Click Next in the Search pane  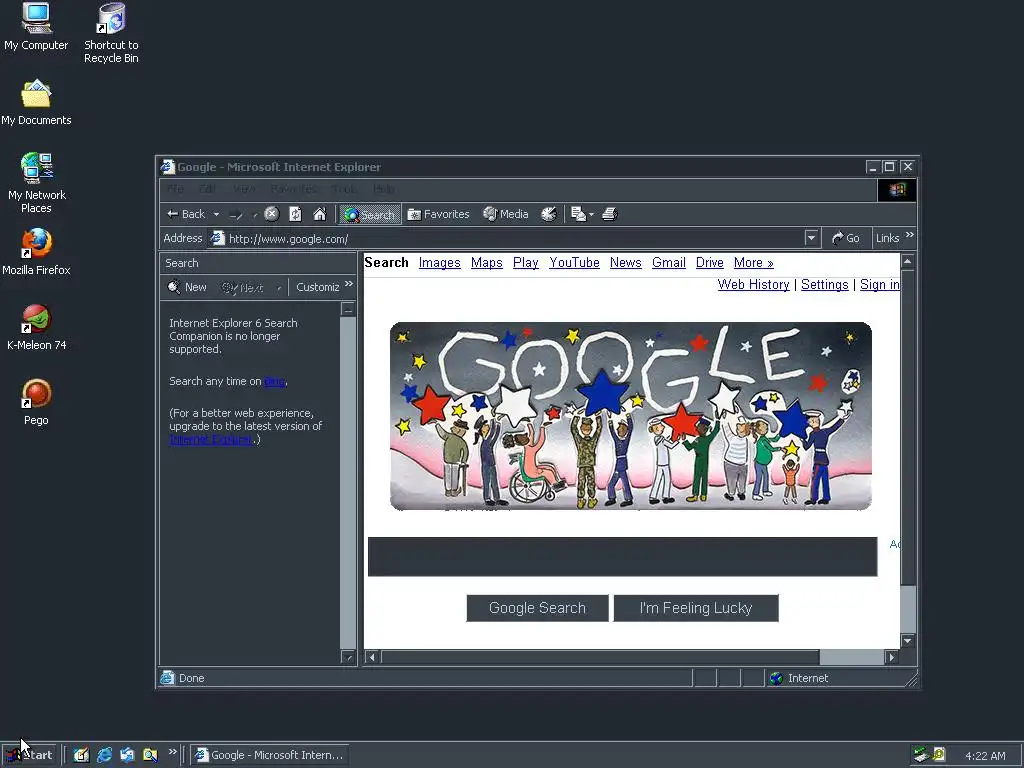click(x=243, y=287)
